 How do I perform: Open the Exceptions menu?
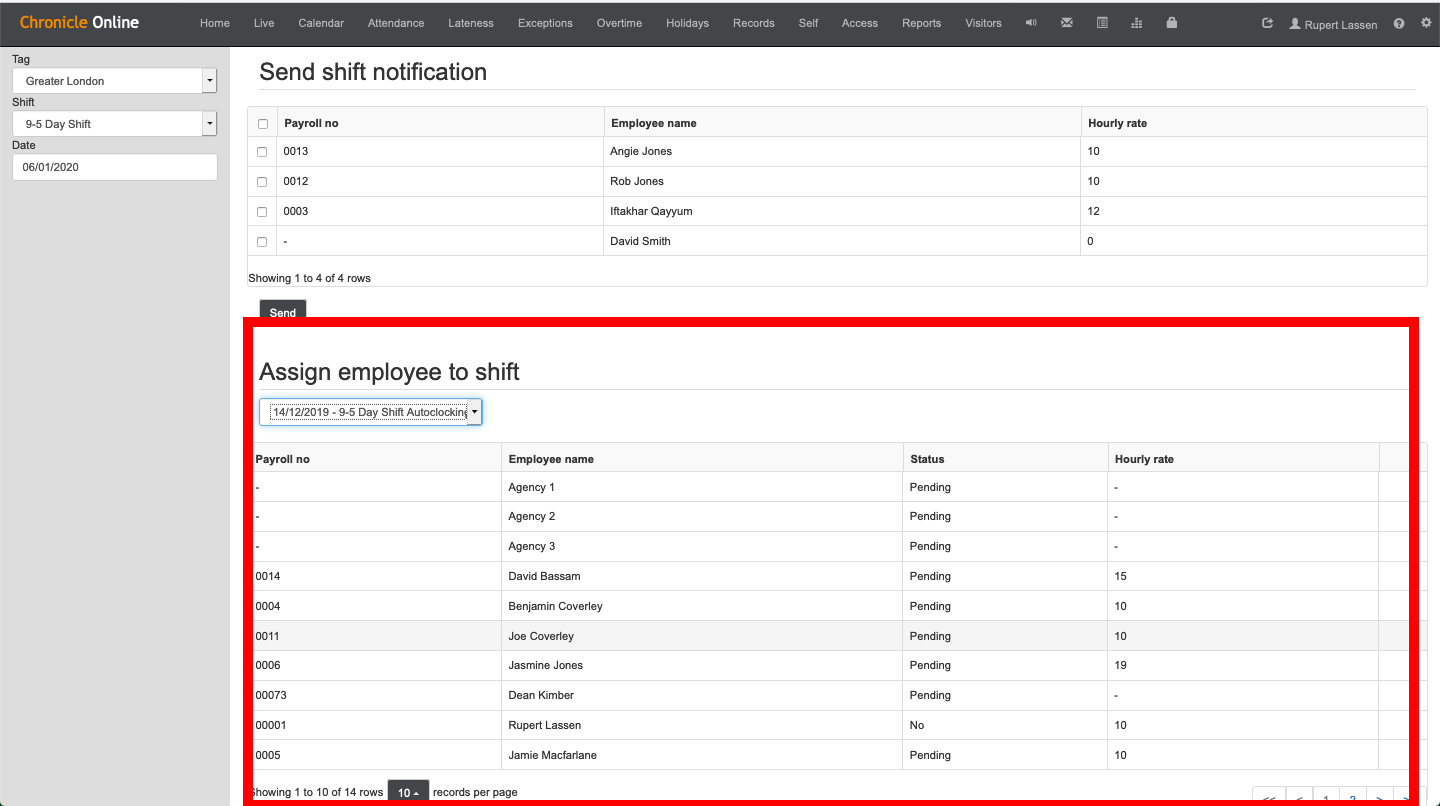click(545, 23)
